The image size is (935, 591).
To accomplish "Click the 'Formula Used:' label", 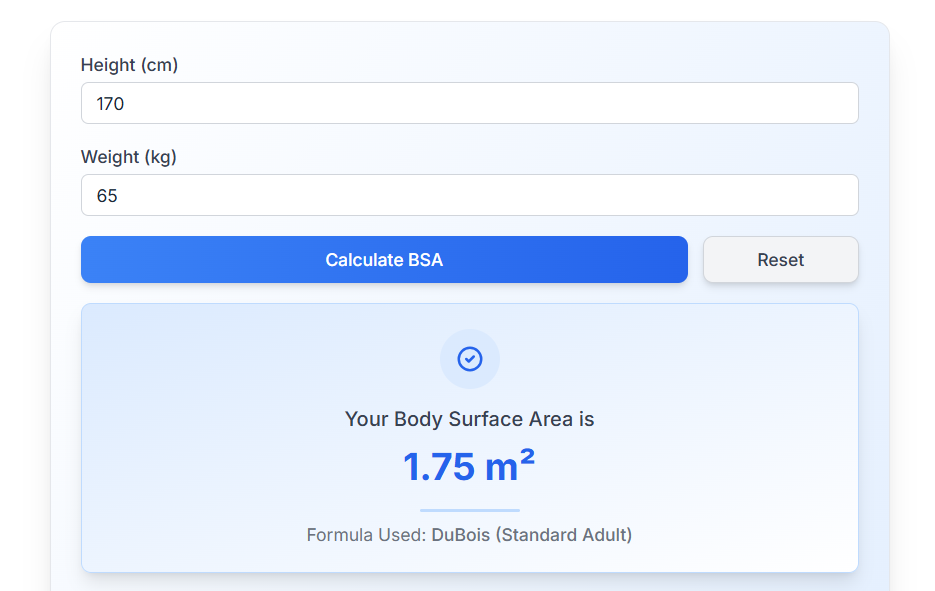I will pyautogui.click(x=366, y=535).
